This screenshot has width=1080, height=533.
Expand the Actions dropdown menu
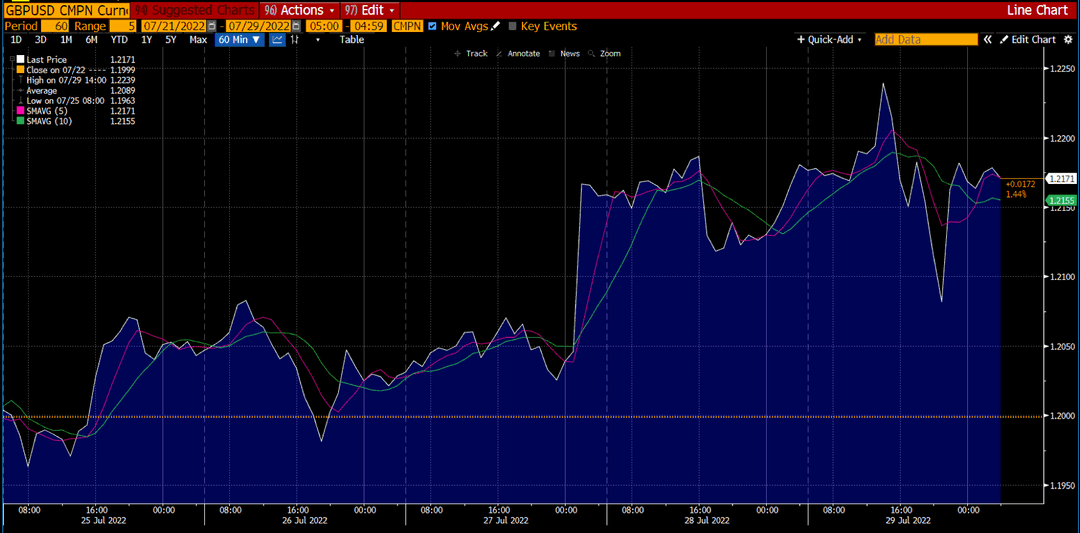tap(300, 10)
